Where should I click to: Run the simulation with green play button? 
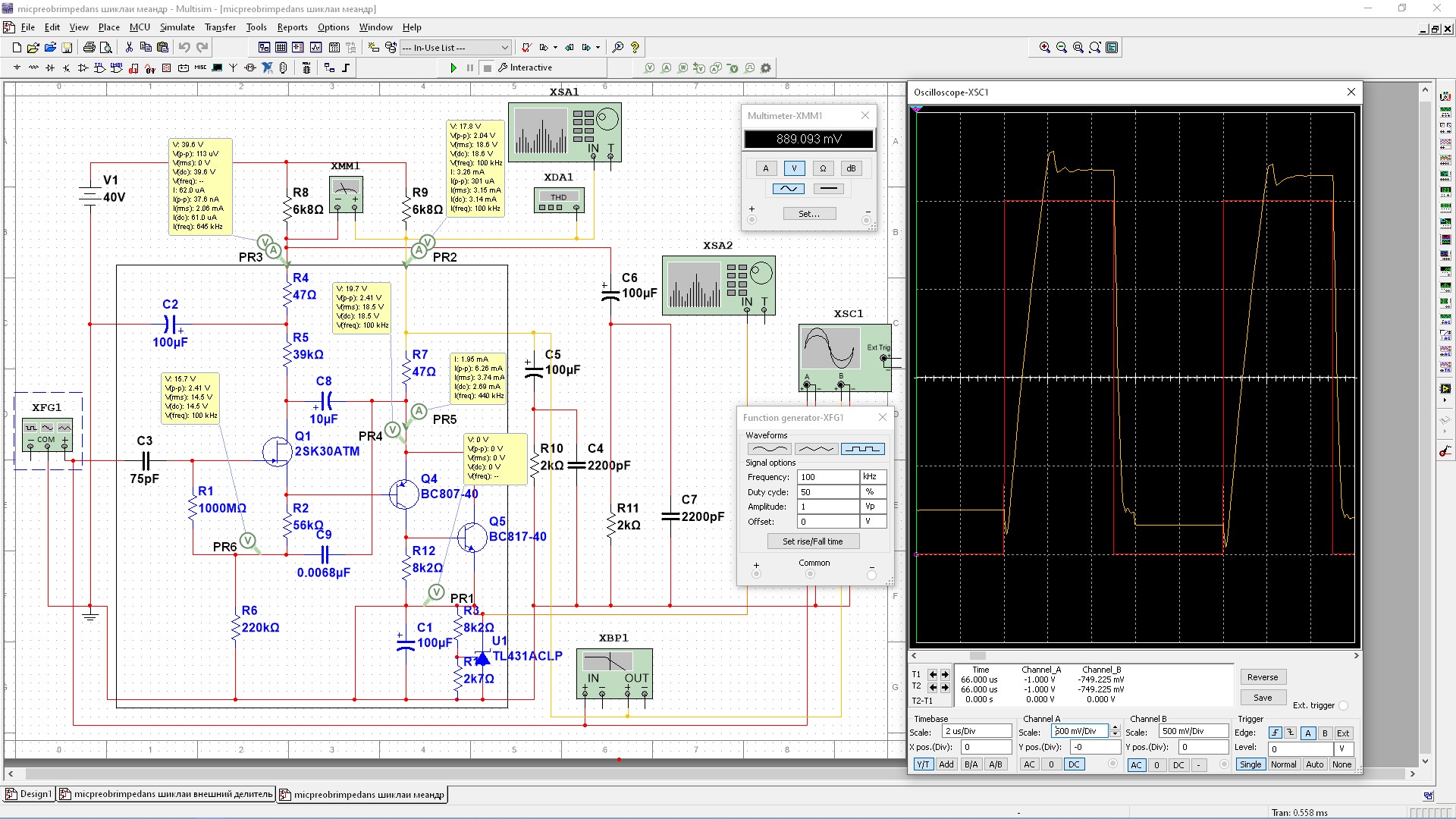point(453,68)
